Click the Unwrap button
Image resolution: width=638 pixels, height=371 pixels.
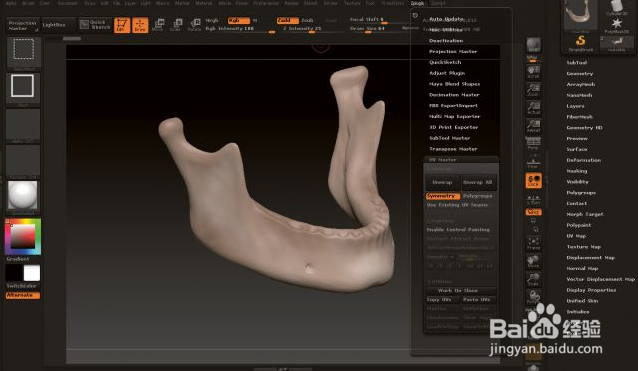(x=443, y=182)
